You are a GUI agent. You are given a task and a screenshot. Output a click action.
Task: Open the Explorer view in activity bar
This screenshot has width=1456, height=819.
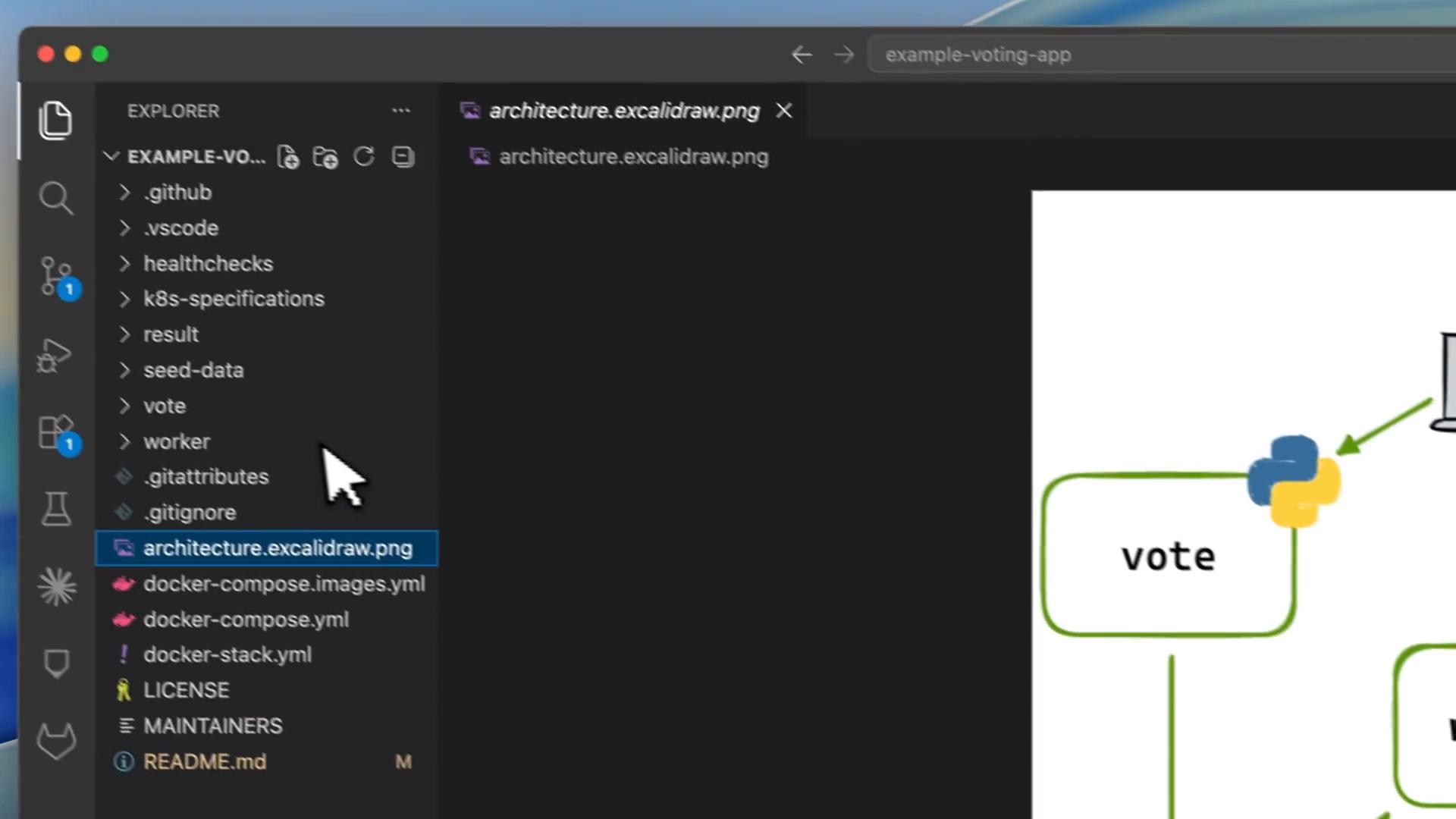tap(55, 120)
